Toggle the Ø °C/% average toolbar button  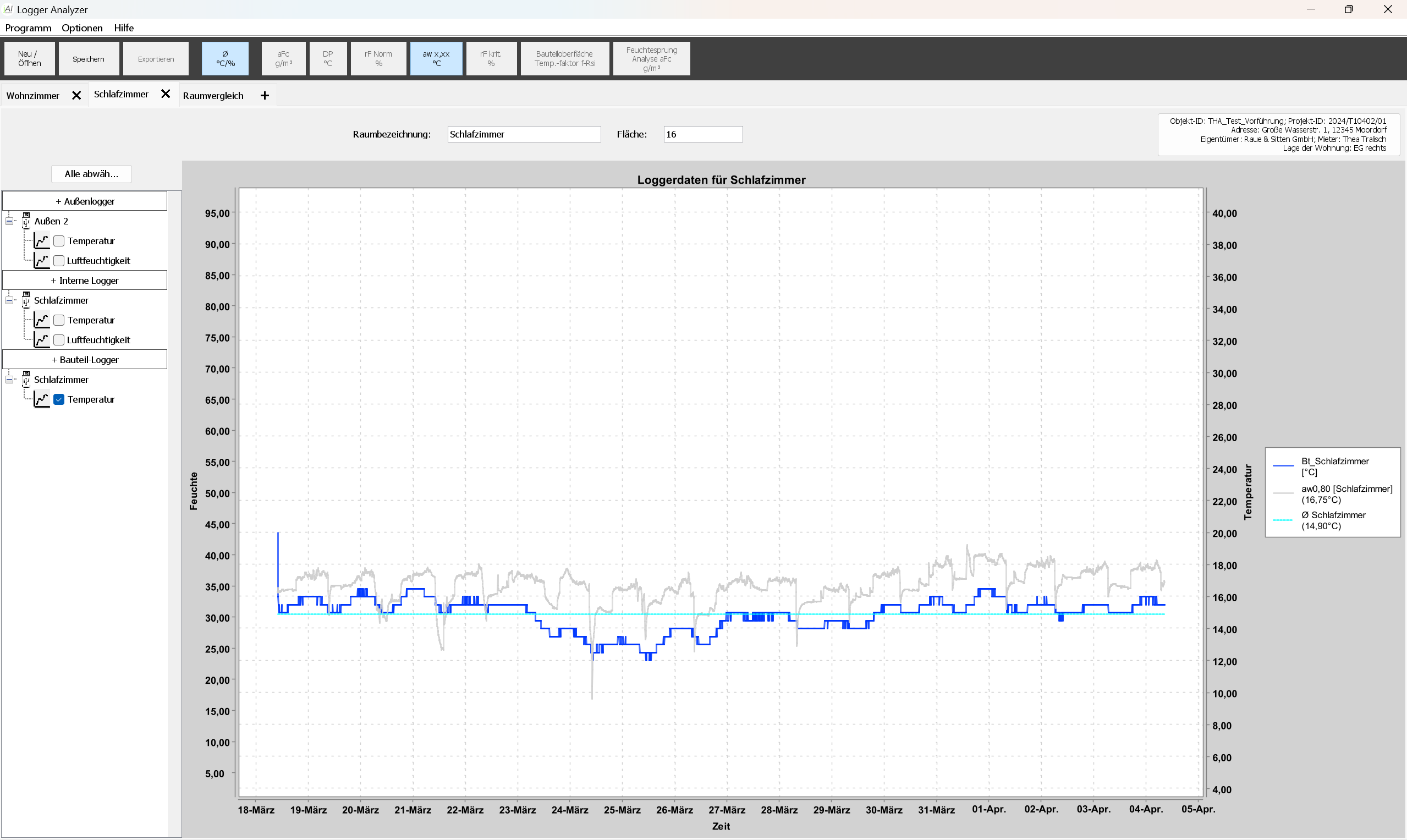pyautogui.click(x=226, y=58)
